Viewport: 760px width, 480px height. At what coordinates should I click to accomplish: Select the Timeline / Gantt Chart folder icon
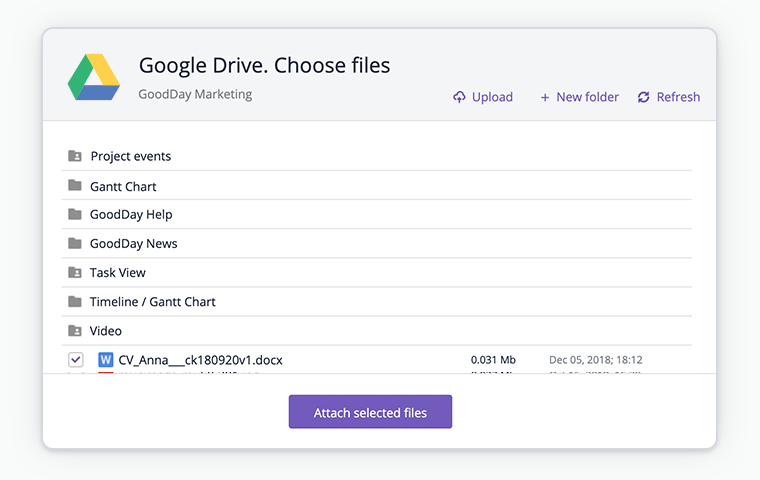75,302
